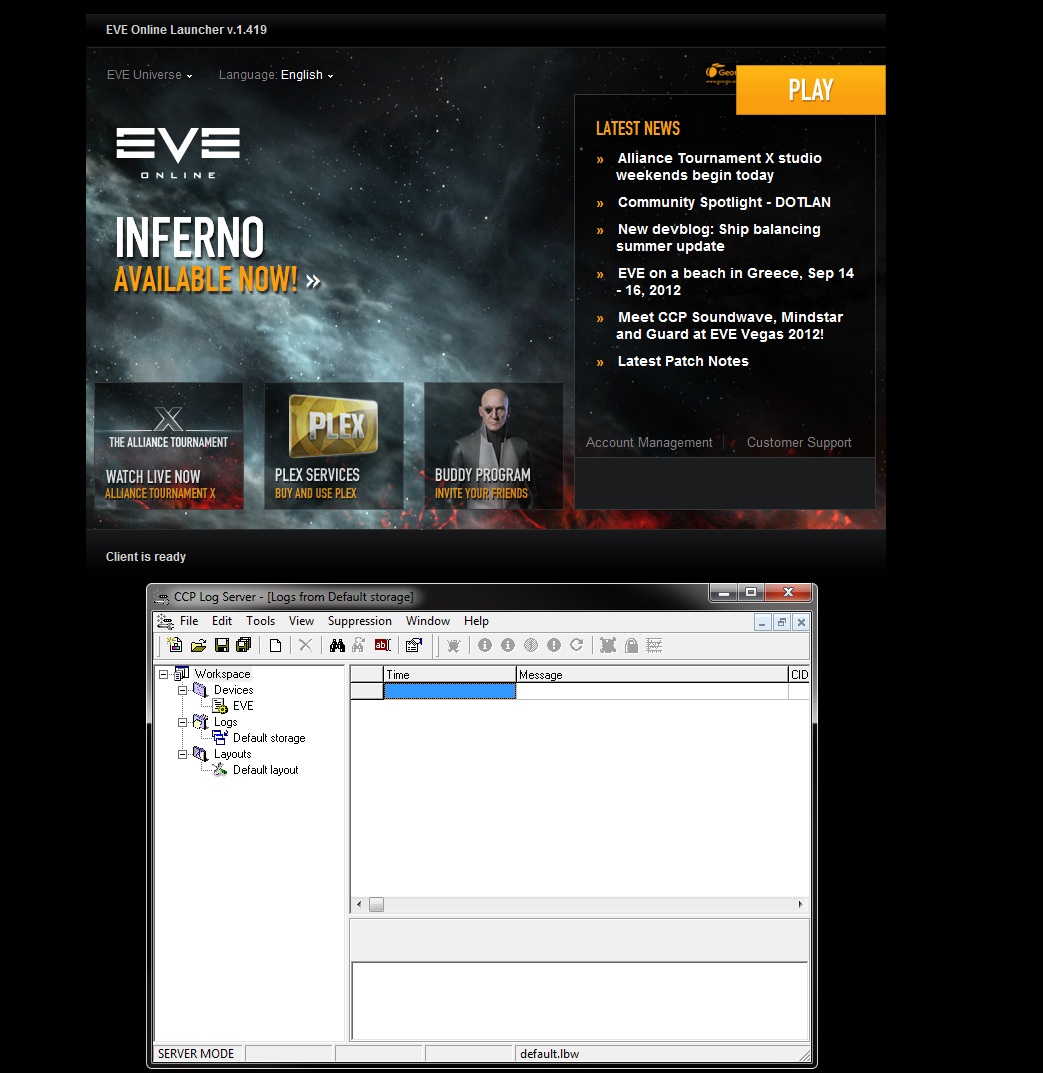Collapse the Devices tree node
Screen dimensions: 1043x1073
[183, 690]
